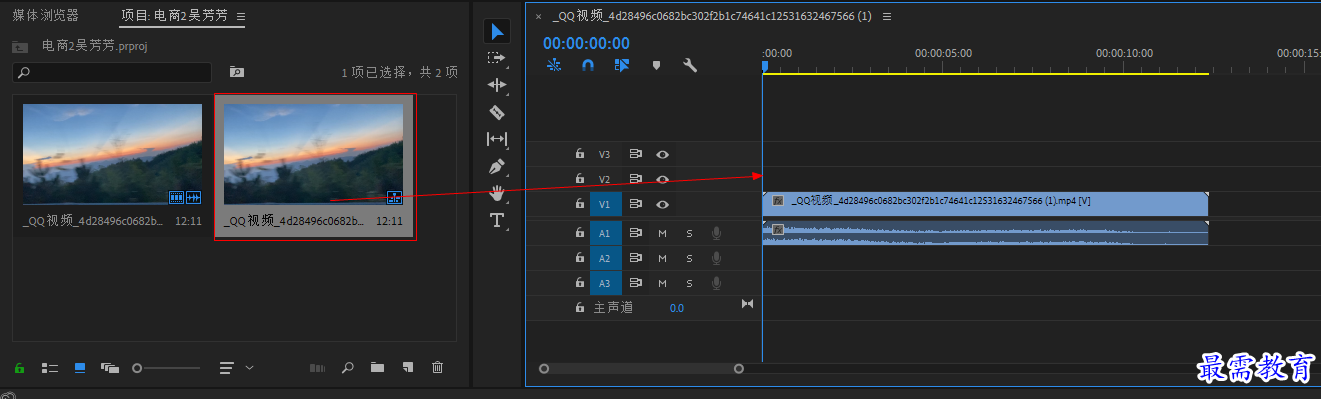Screen dimensions: 1321x399
Task: Select the Slip tool
Action: 497,139
